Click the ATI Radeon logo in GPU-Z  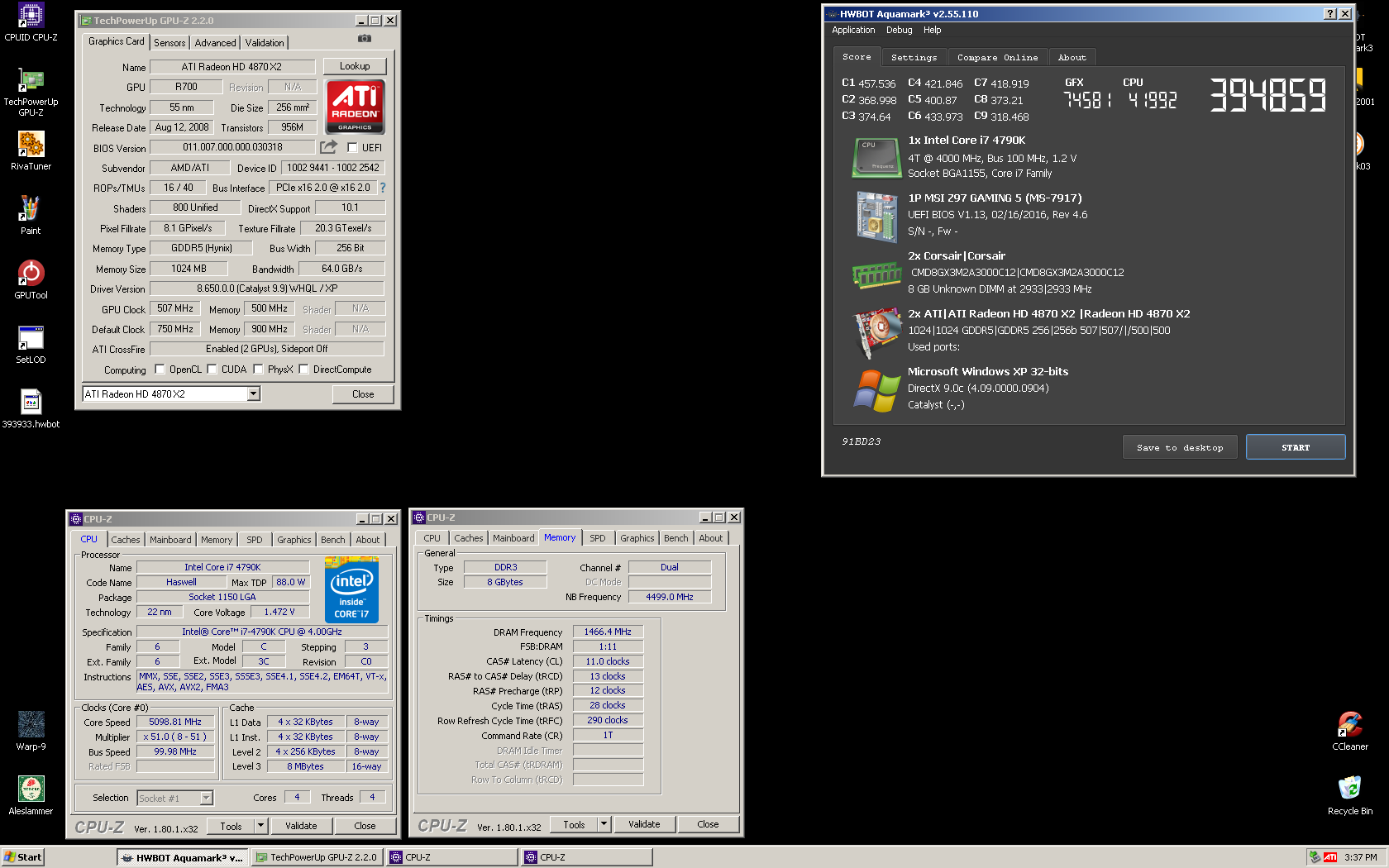(355, 107)
